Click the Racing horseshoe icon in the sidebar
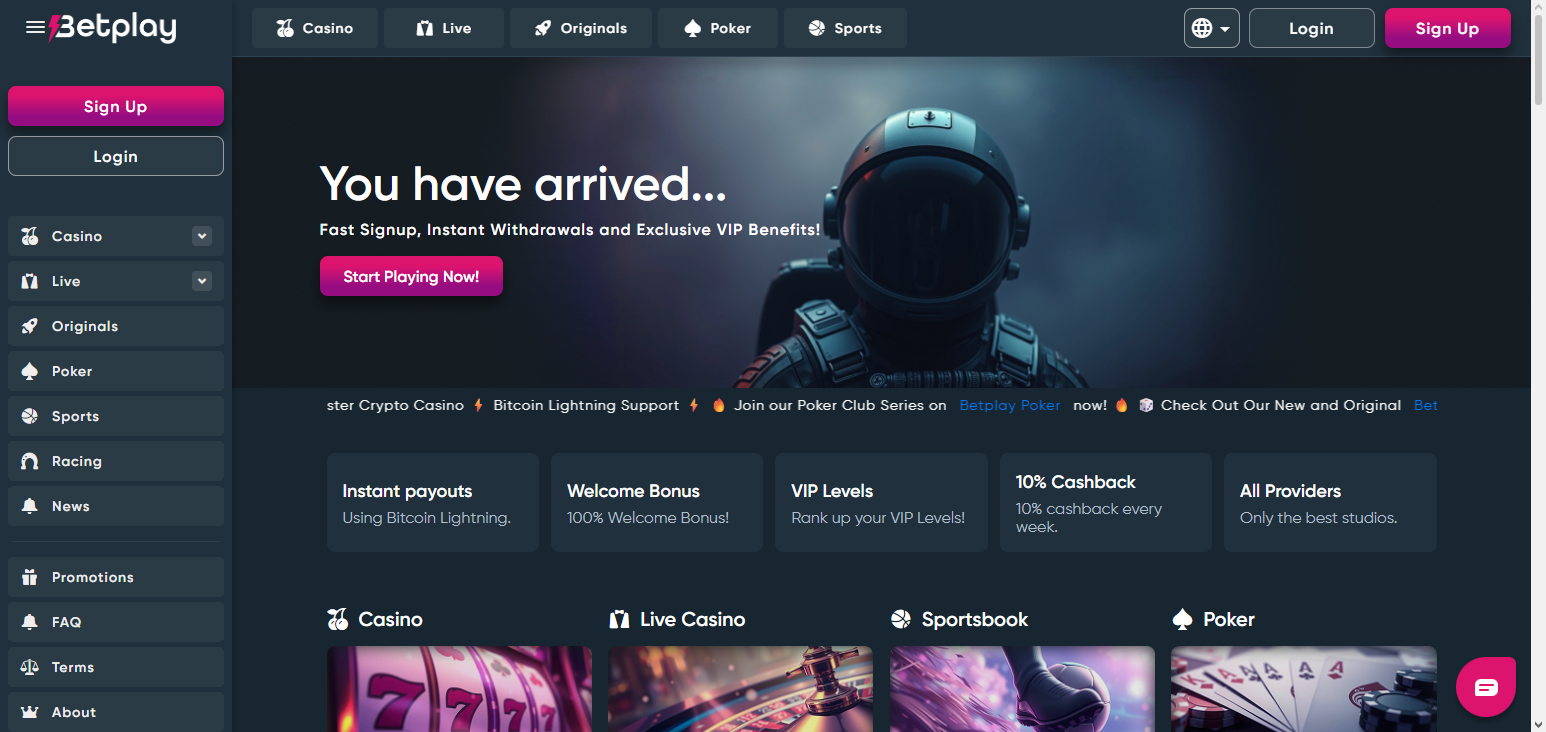The width and height of the screenshot is (1546, 732). point(30,461)
